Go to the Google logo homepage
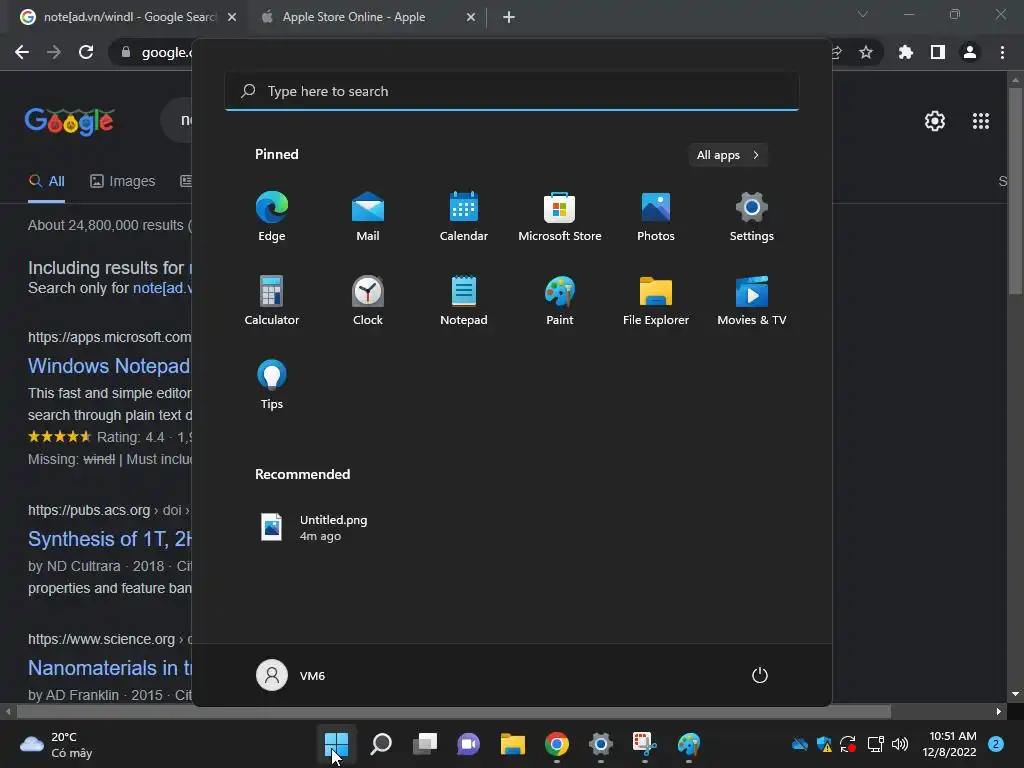 [x=70, y=121]
